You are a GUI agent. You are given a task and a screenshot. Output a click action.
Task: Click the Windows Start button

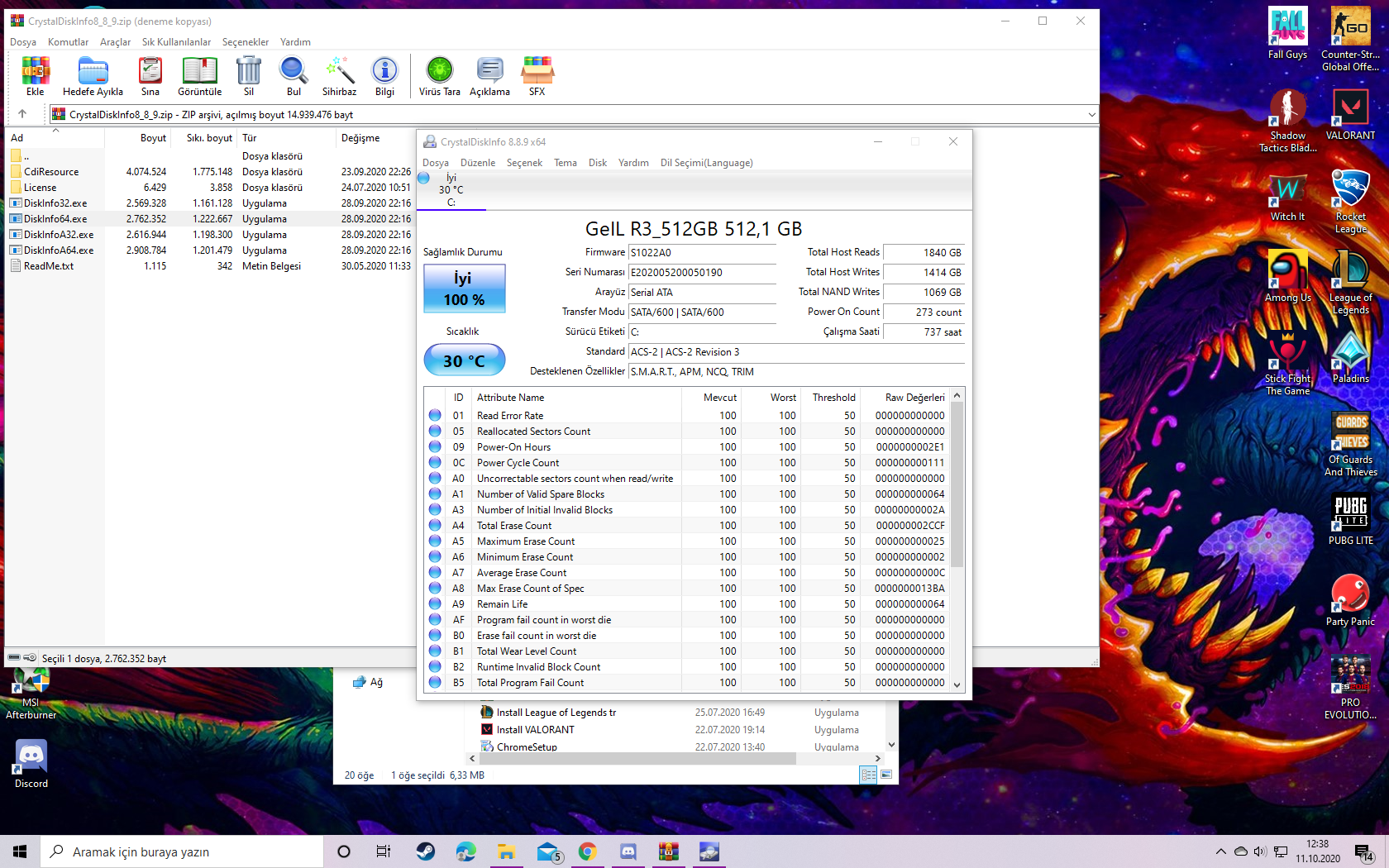pos(20,851)
